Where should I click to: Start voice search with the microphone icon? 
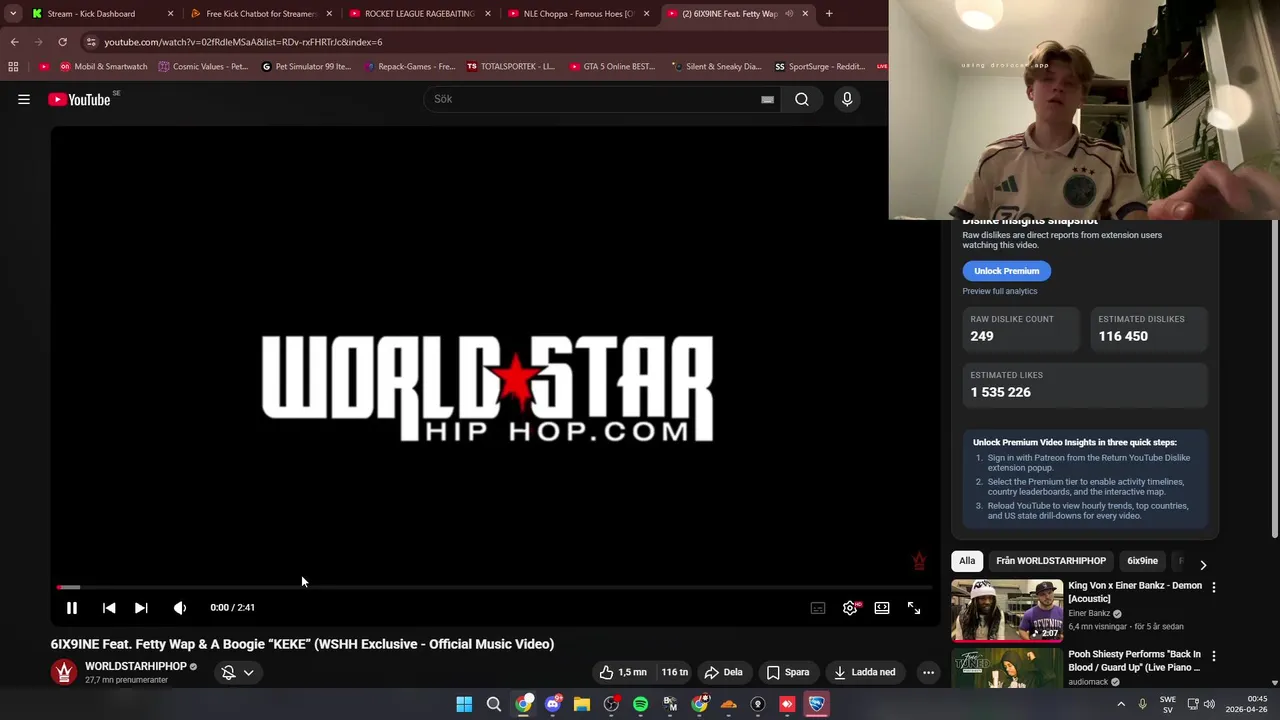tap(847, 99)
